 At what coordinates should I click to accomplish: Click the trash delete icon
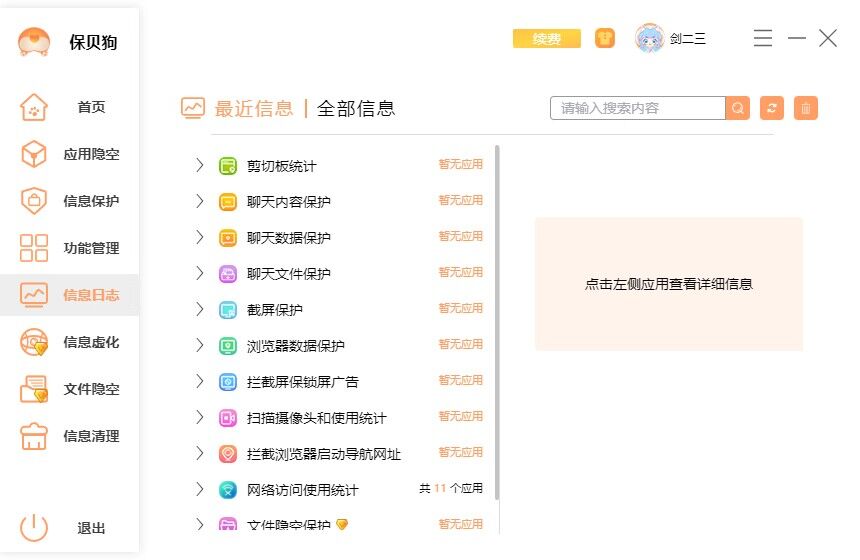[806, 108]
